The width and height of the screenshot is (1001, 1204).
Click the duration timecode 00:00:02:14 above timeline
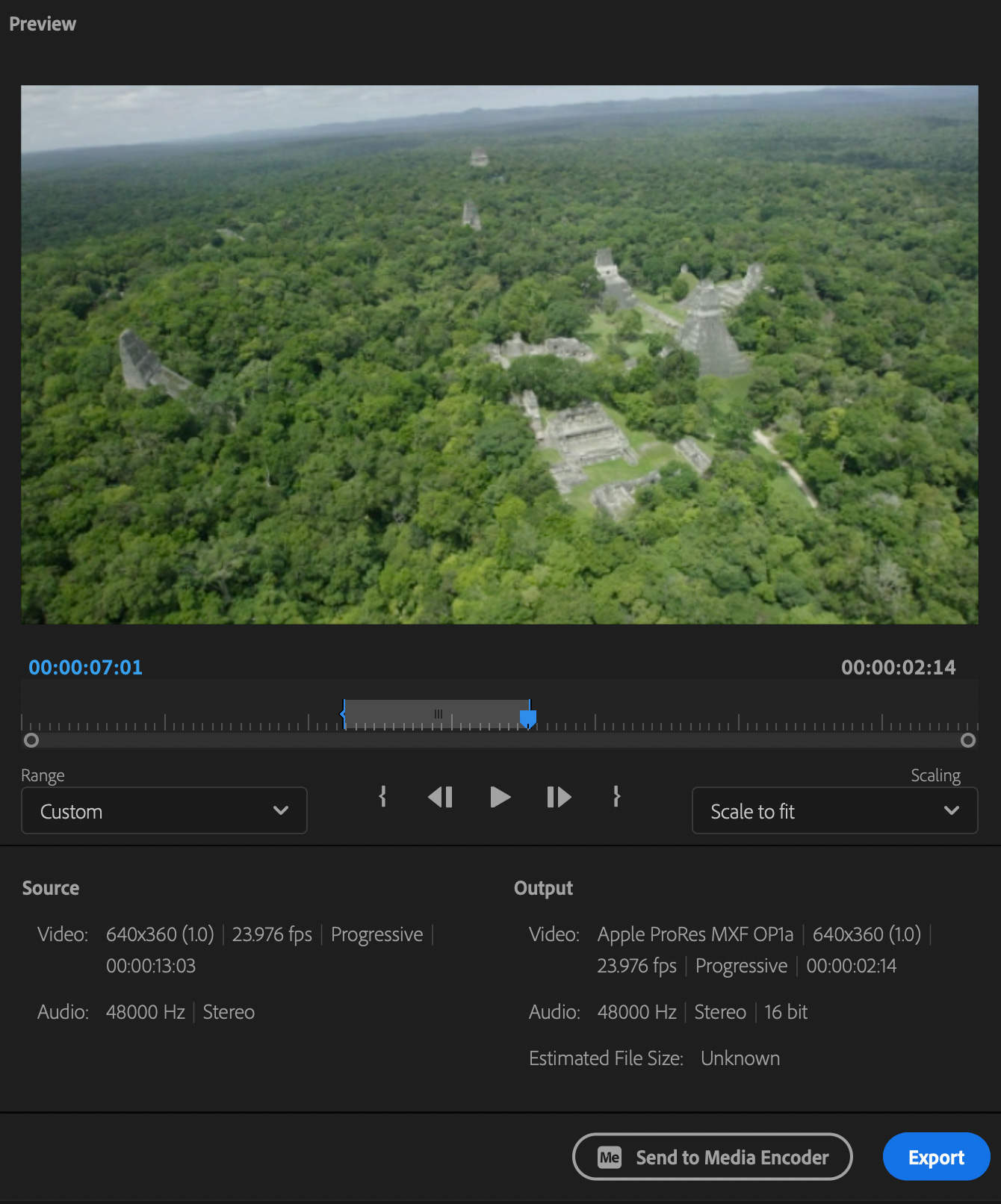898,667
